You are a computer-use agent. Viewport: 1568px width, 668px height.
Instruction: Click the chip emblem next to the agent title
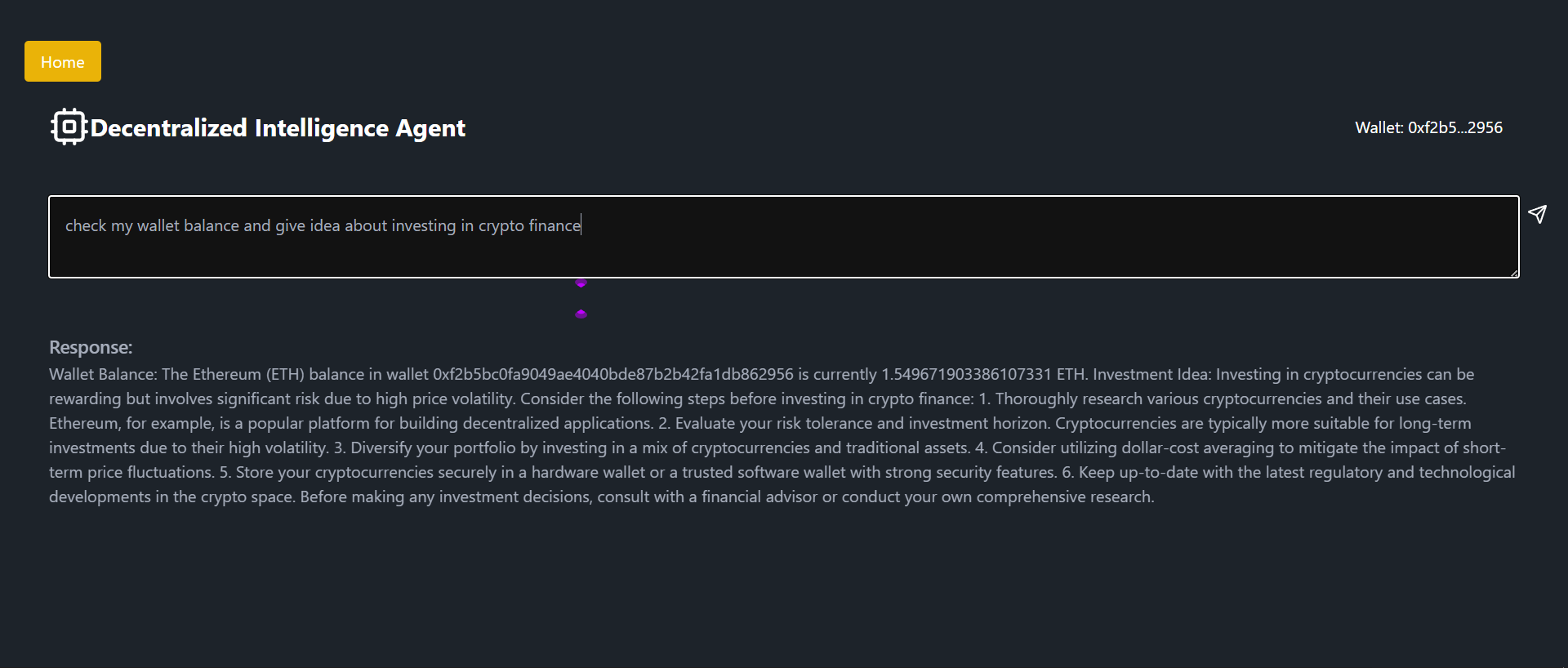(68, 127)
